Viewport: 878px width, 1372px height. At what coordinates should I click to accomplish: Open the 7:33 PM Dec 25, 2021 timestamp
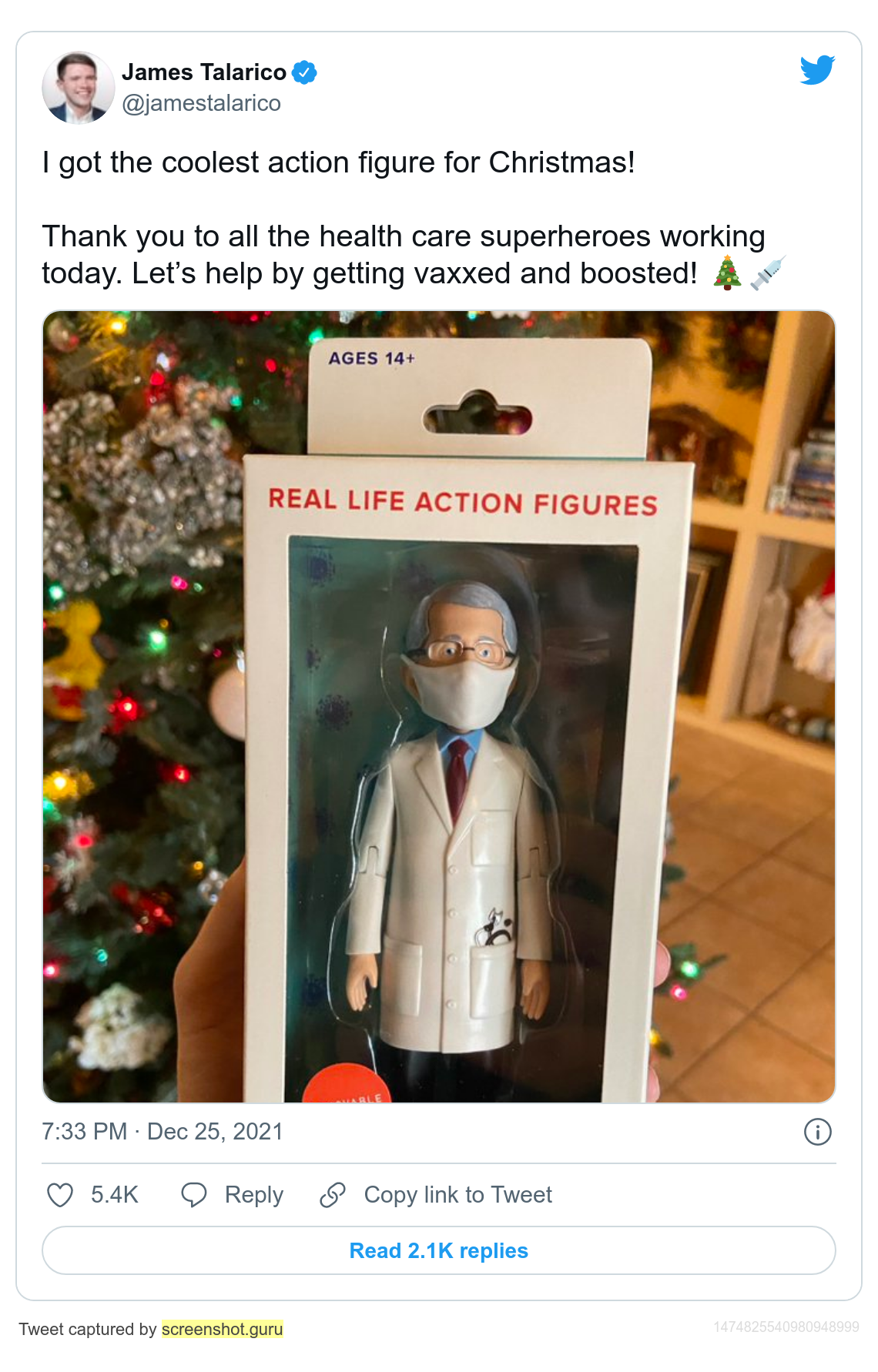163,1132
